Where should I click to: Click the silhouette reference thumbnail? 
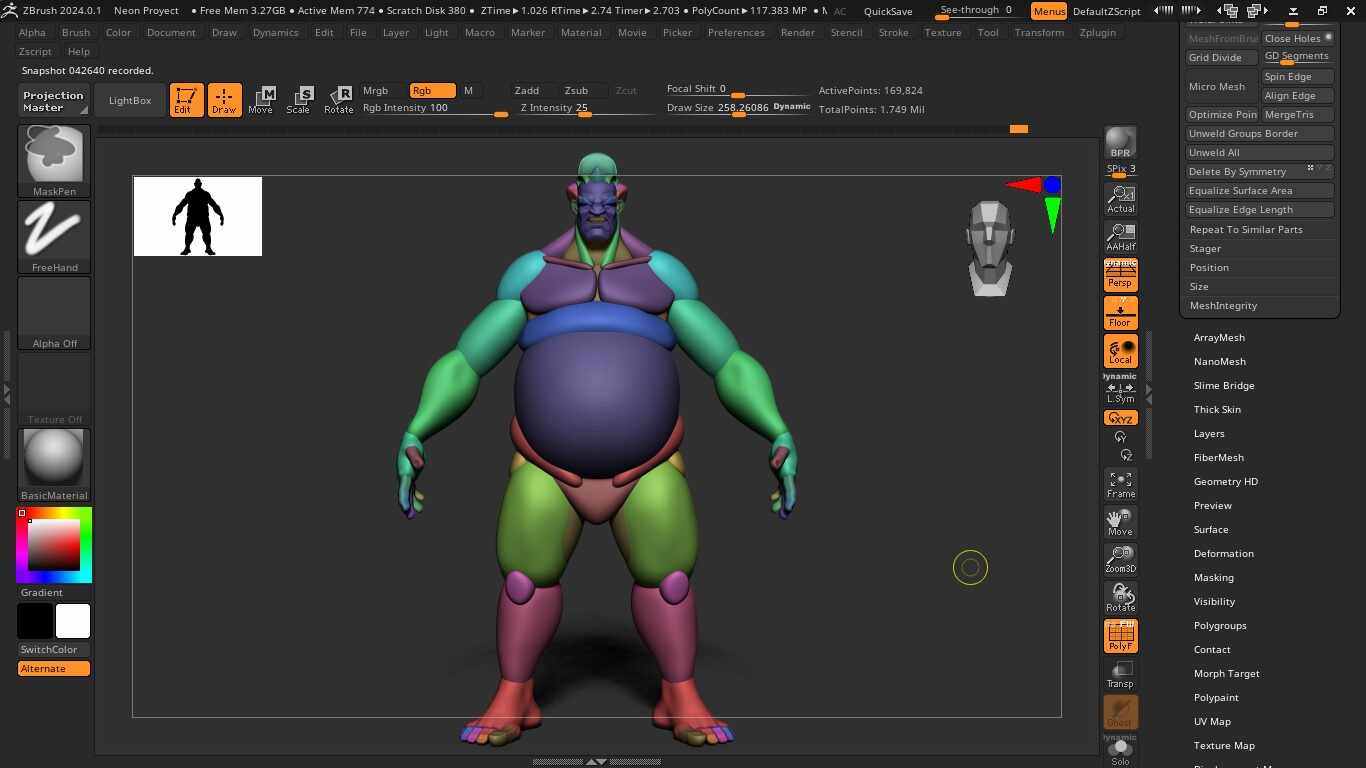(x=198, y=216)
